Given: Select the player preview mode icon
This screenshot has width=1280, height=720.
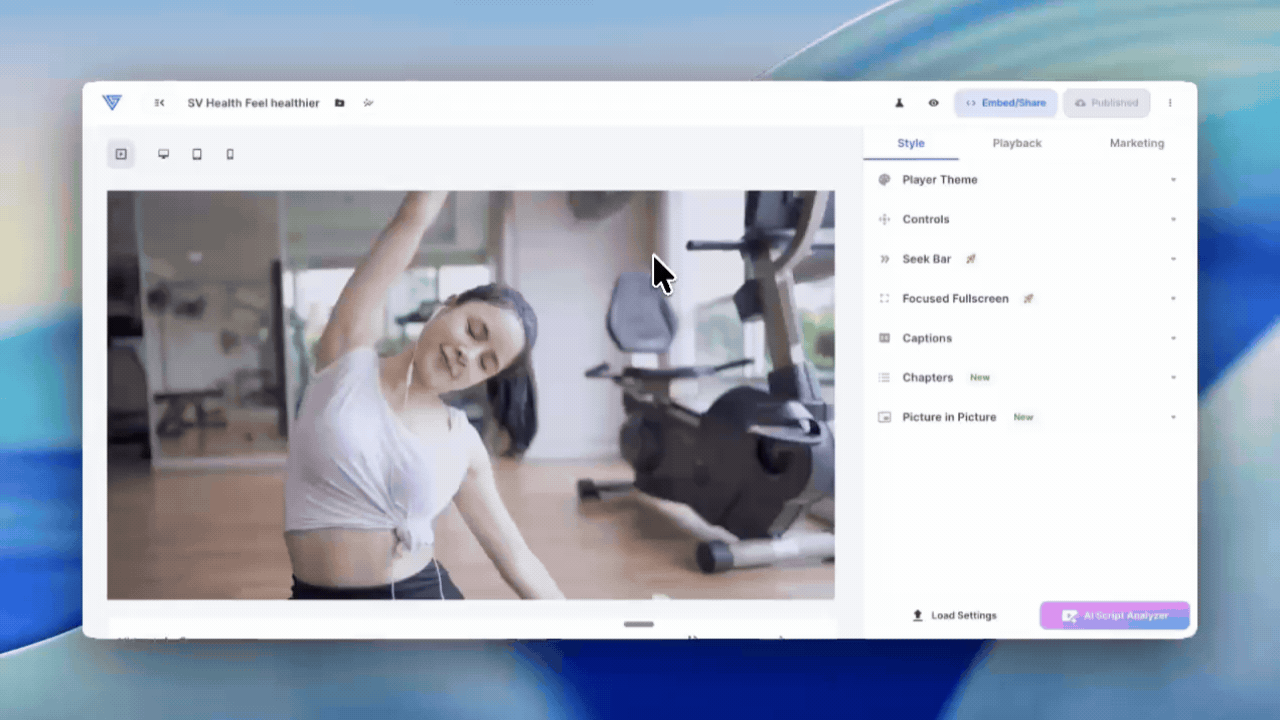Looking at the screenshot, I should pyautogui.click(x=121, y=154).
